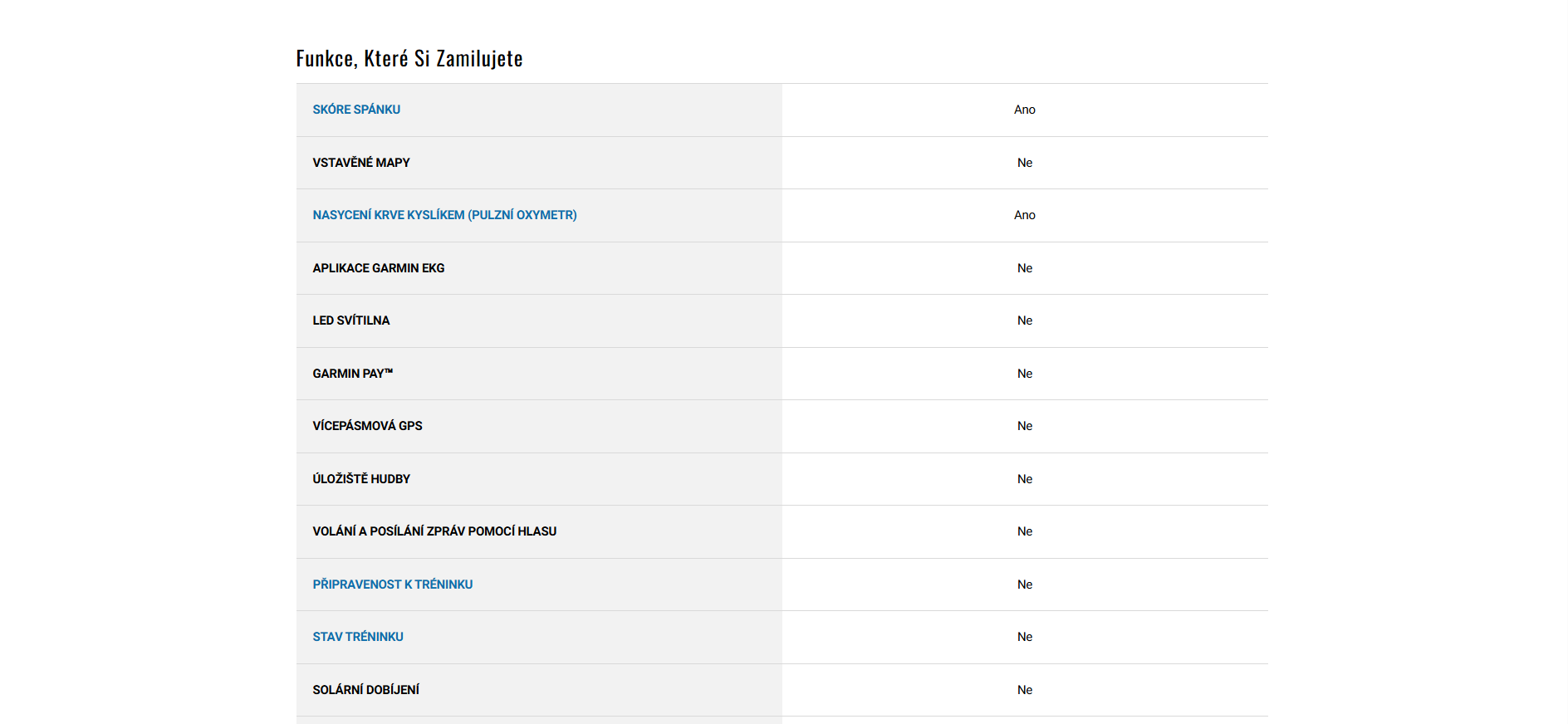Click the Ano value for Skóre spánku
Image resolution: width=1568 pixels, height=724 pixels.
(1025, 110)
